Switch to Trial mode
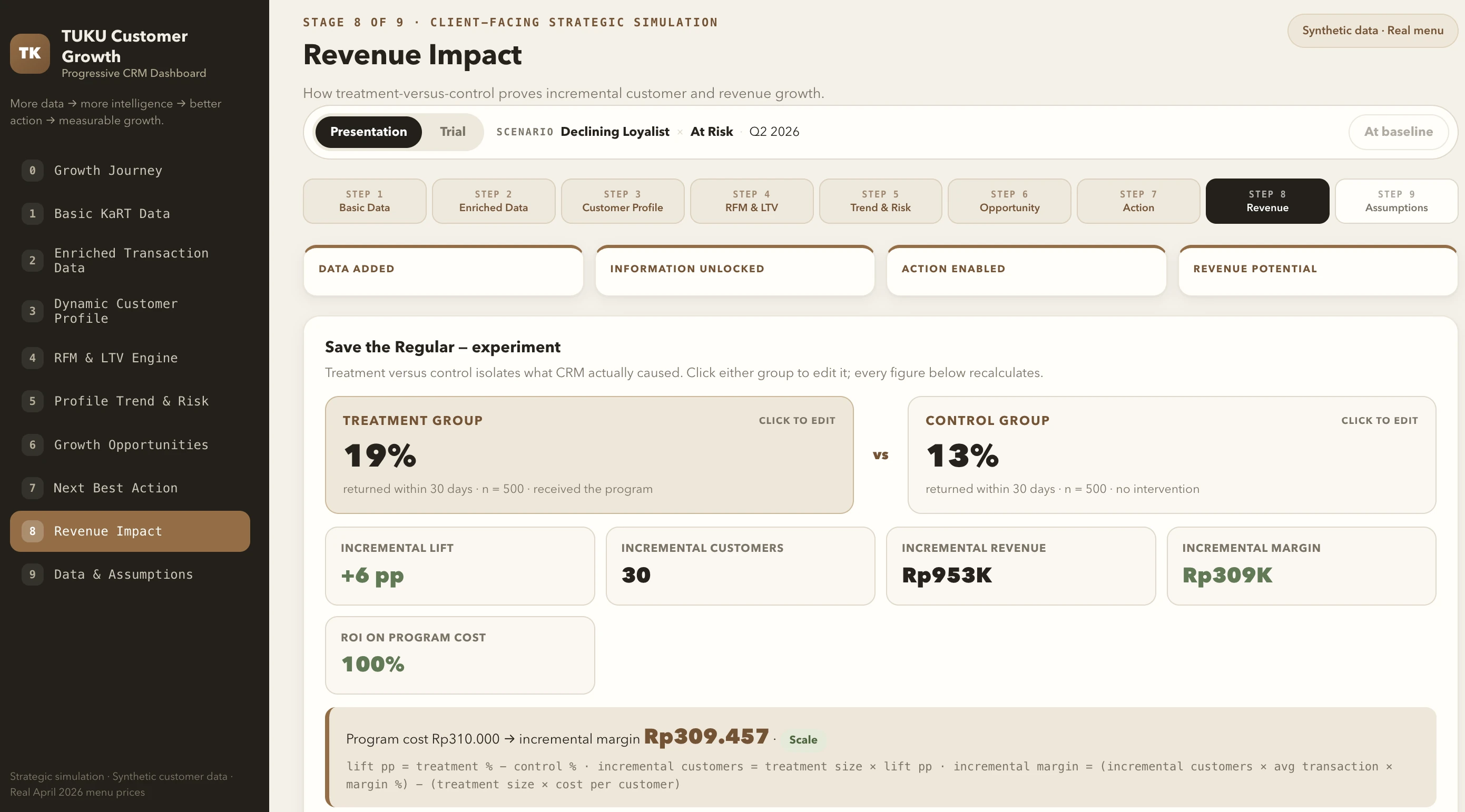1465x812 pixels. (452, 132)
